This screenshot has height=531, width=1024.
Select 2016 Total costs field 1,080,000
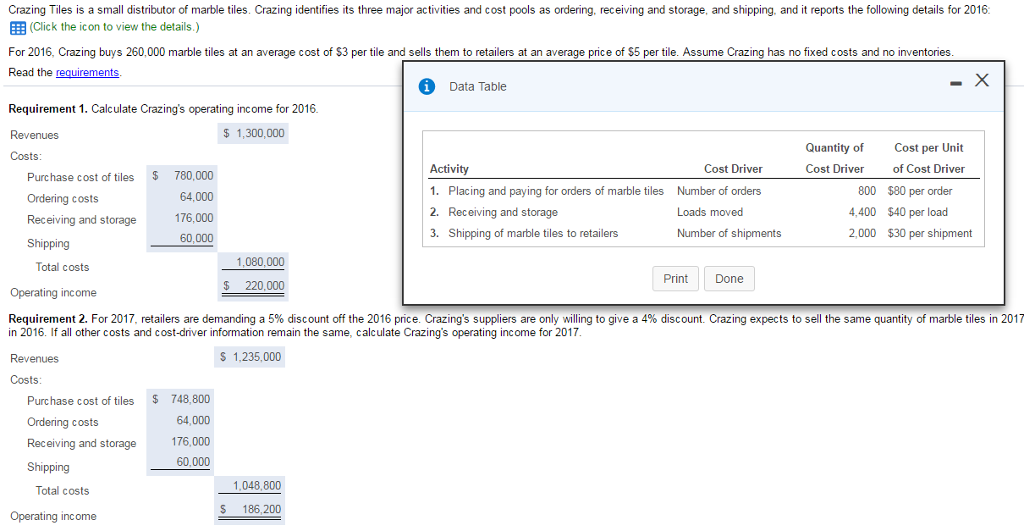pos(253,263)
